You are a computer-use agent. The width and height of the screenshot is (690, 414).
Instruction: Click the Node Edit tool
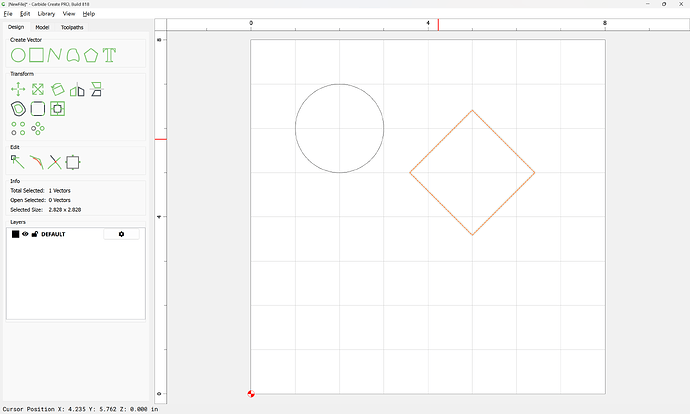18,161
